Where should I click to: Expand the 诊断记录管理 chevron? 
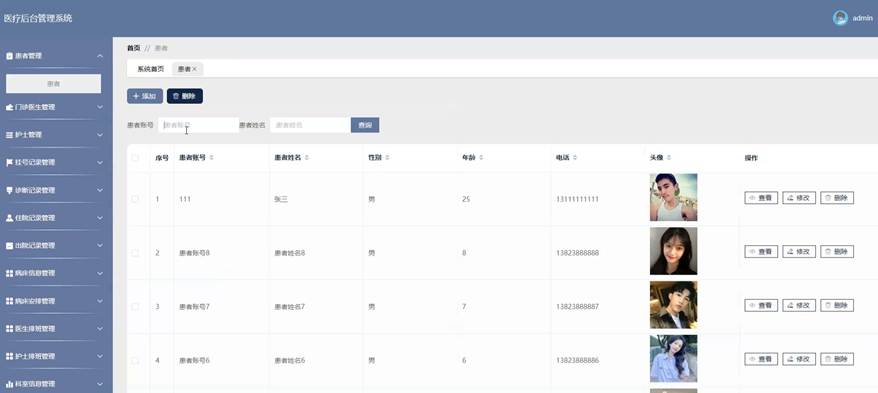click(100, 190)
